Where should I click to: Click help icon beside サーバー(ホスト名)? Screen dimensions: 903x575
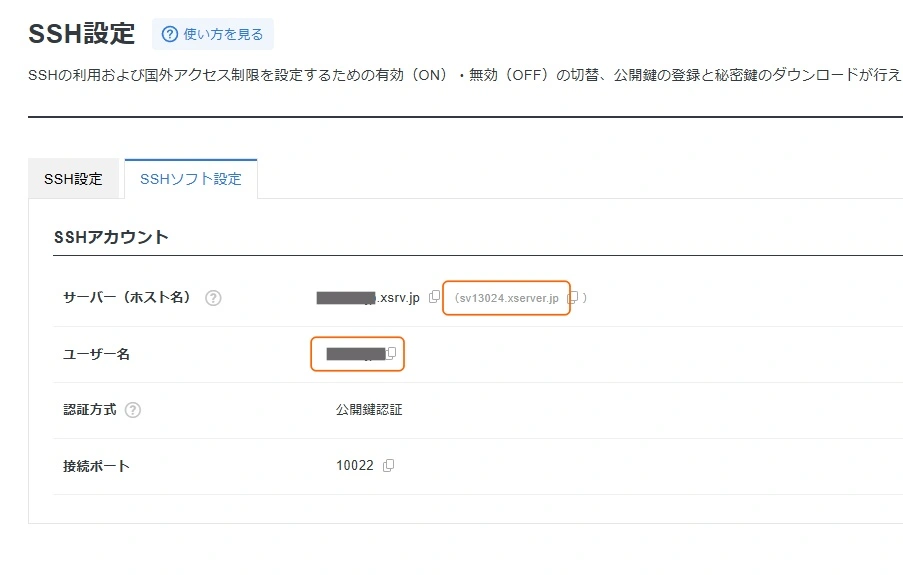click(x=213, y=298)
